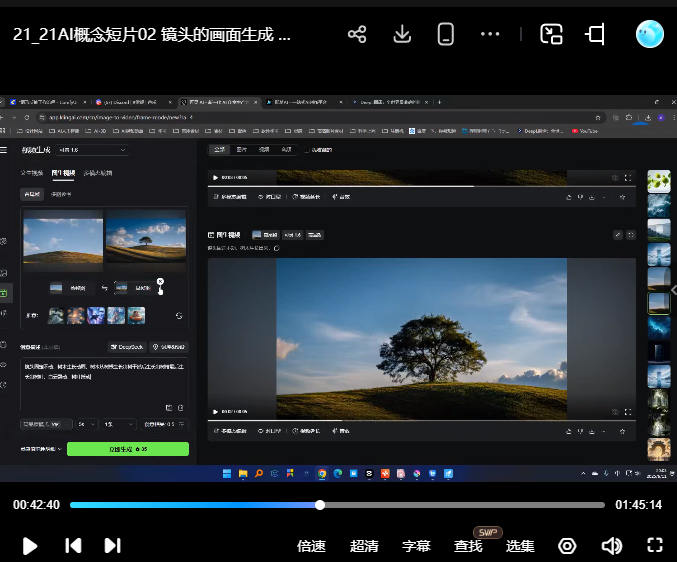The image size is (677, 562).
Task: Toggle fullscreen mode
Action: tap(655, 546)
